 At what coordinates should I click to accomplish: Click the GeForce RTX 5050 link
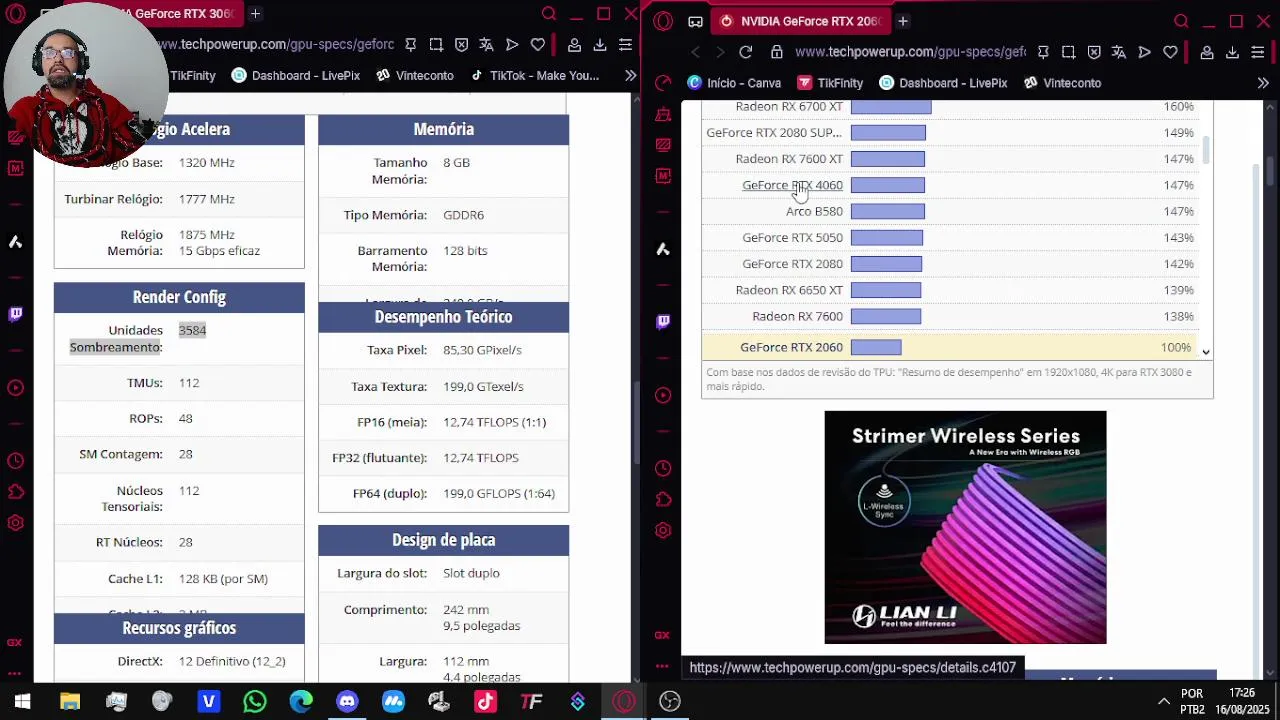coord(792,237)
